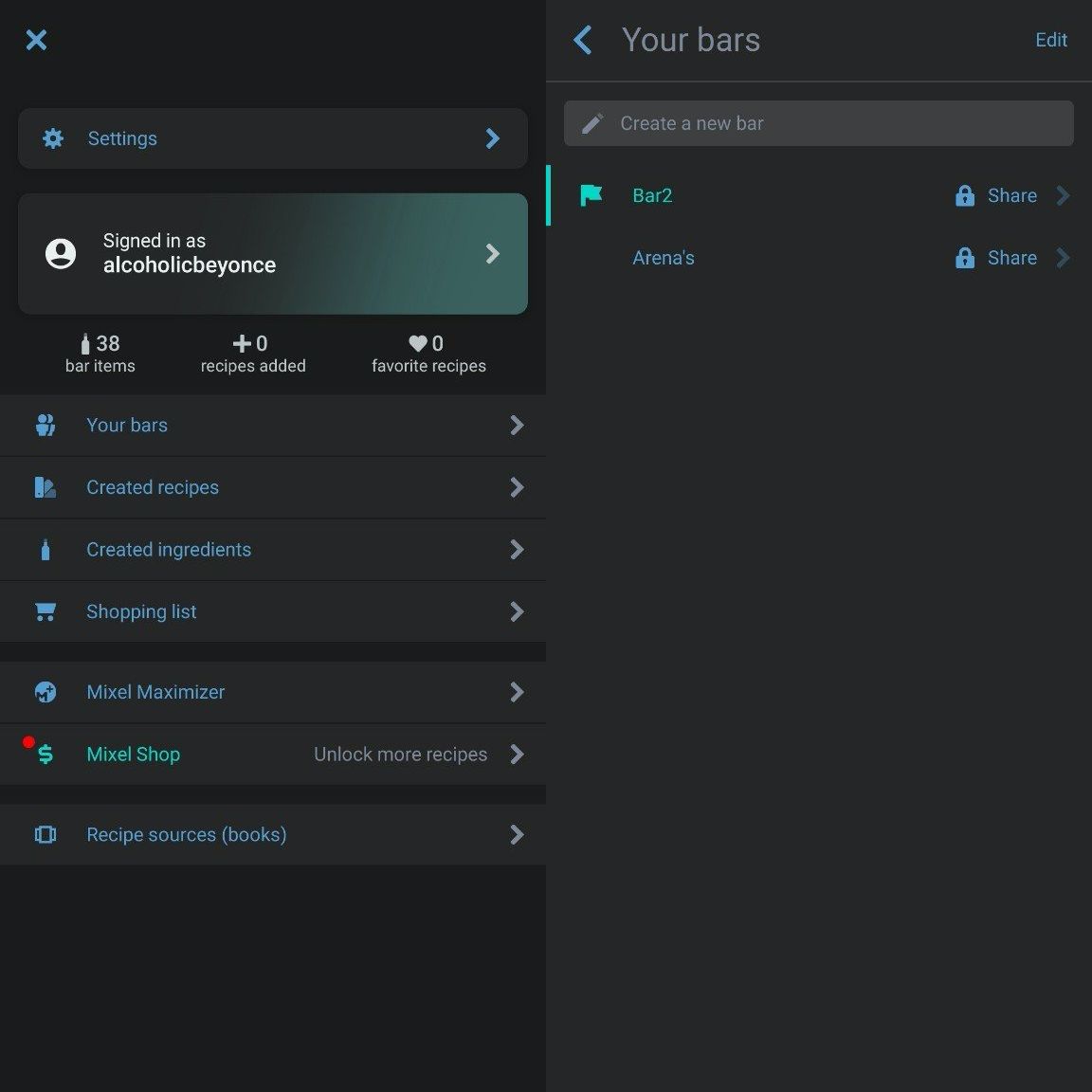Screen dimensions: 1092x1092
Task: Click the gear icon next to Settings
Action: [53, 138]
